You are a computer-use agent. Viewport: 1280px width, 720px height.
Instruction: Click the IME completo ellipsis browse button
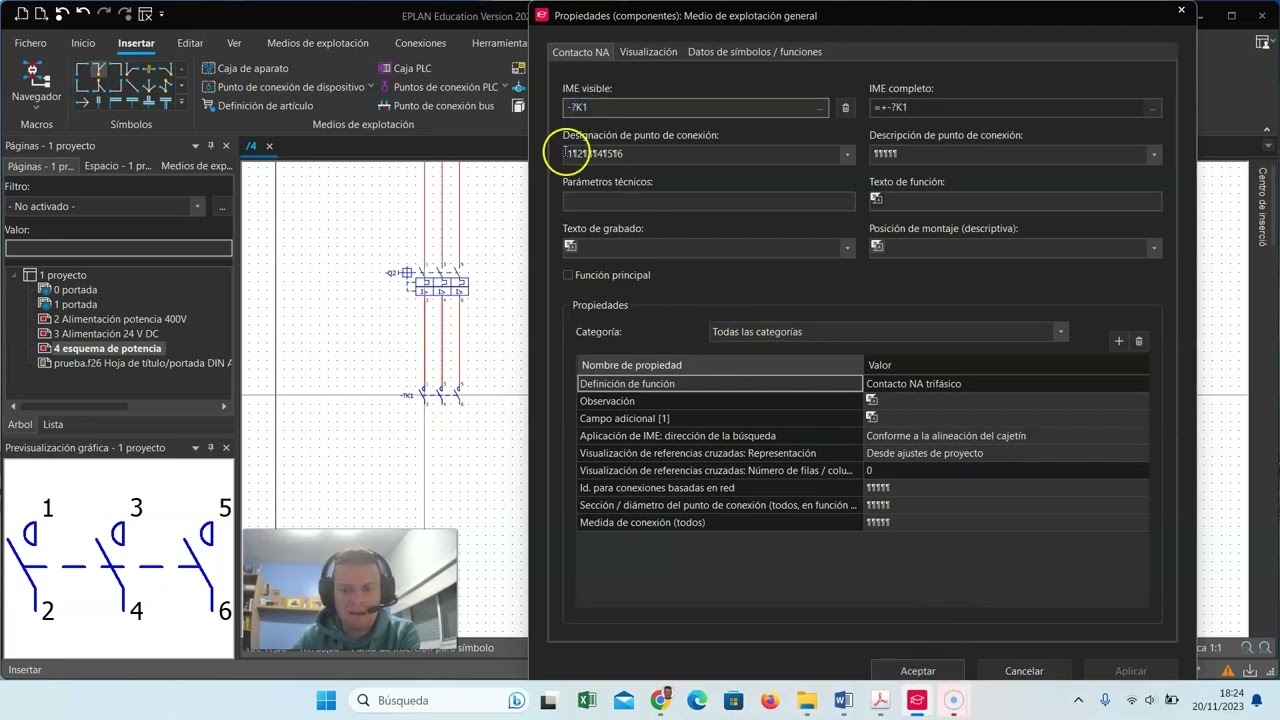click(1153, 107)
